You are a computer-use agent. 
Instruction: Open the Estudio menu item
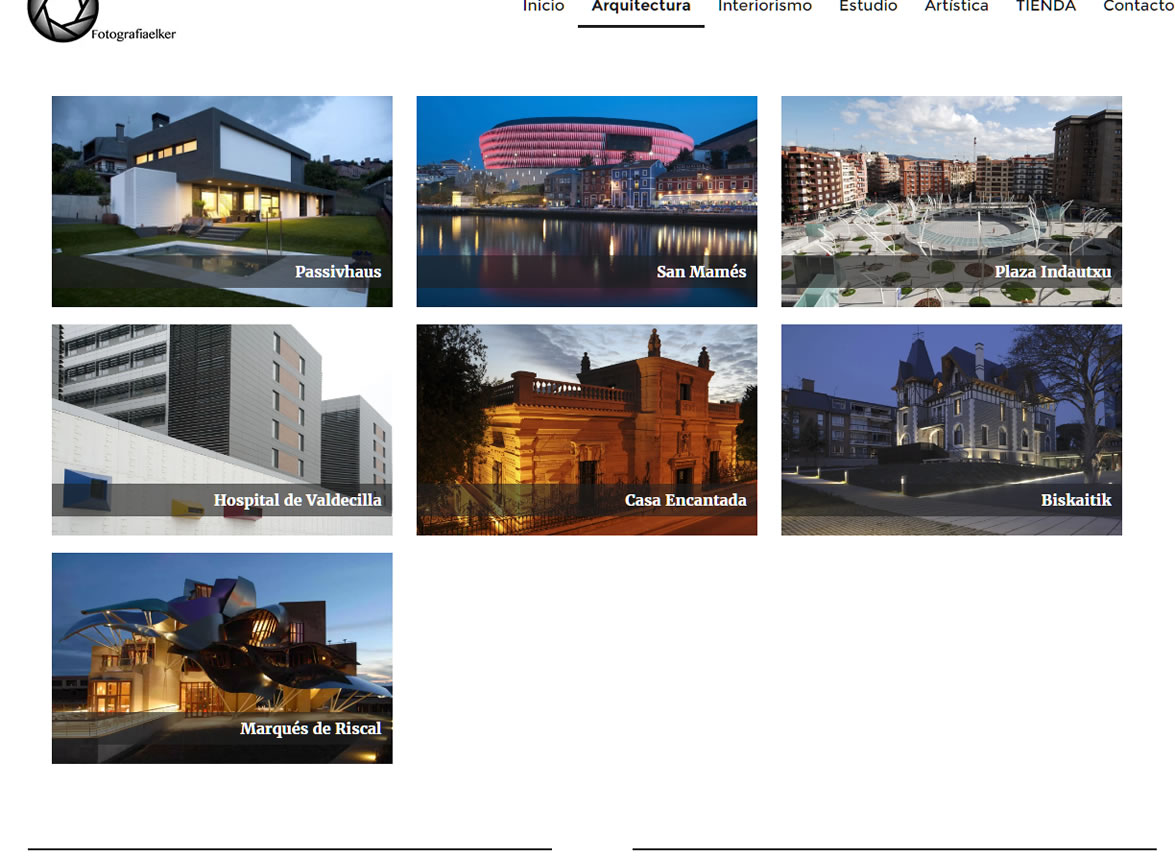pyautogui.click(x=868, y=6)
